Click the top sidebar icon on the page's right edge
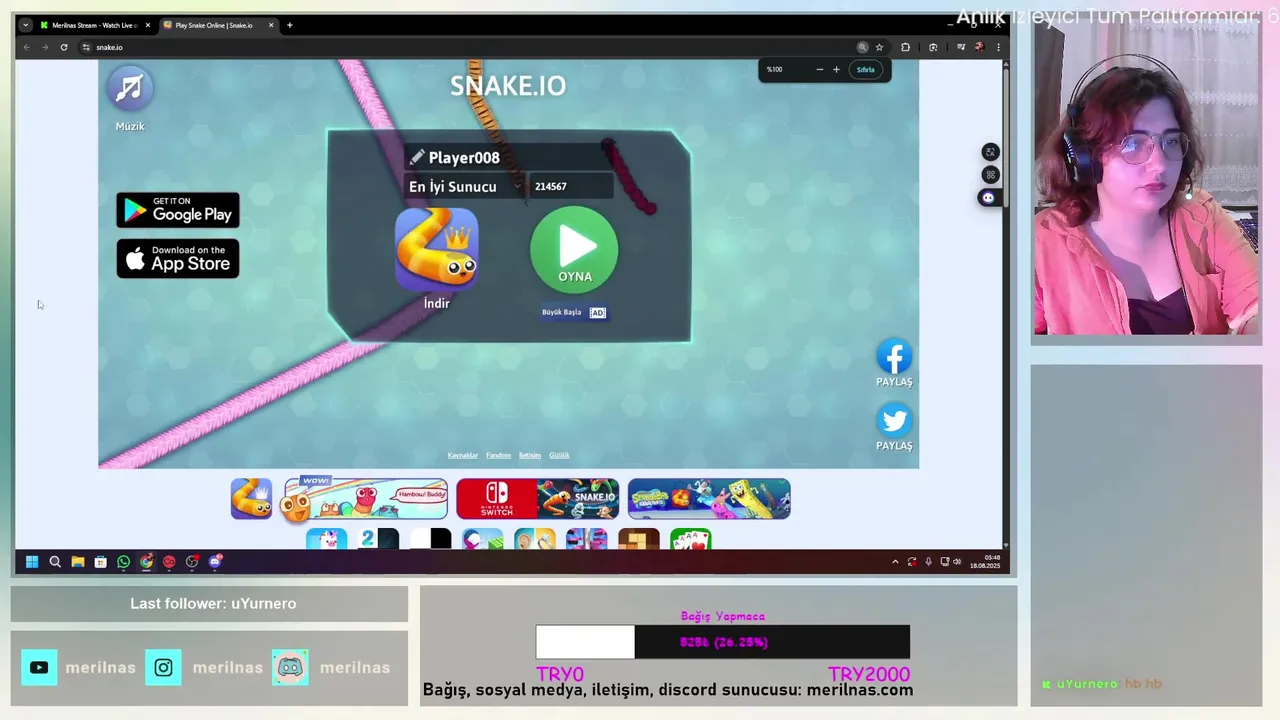The image size is (1280, 720). click(990, 152)
